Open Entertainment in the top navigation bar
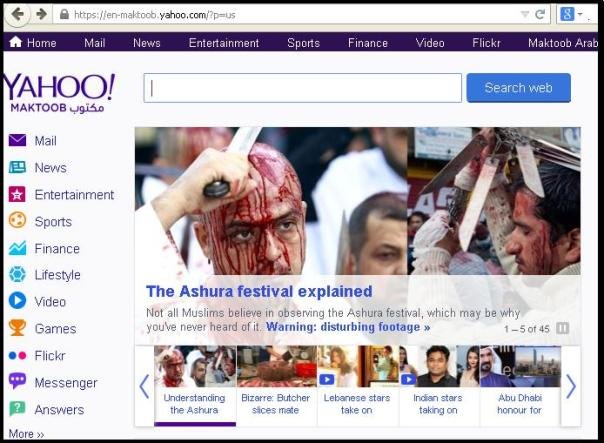This screenshot has width=604, height=443. click(x=224, y=43)
